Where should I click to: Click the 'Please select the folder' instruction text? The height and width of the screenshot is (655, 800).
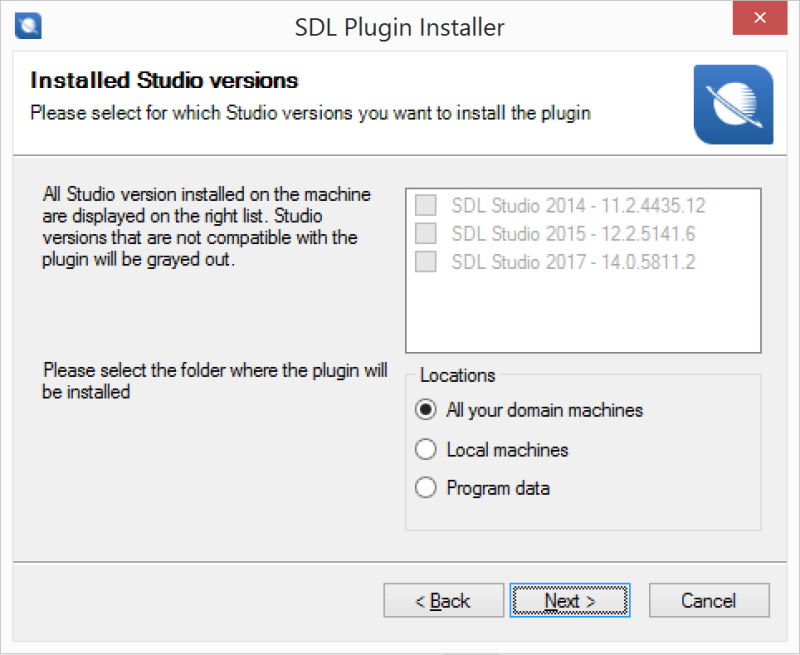click(x=215, y=381)
